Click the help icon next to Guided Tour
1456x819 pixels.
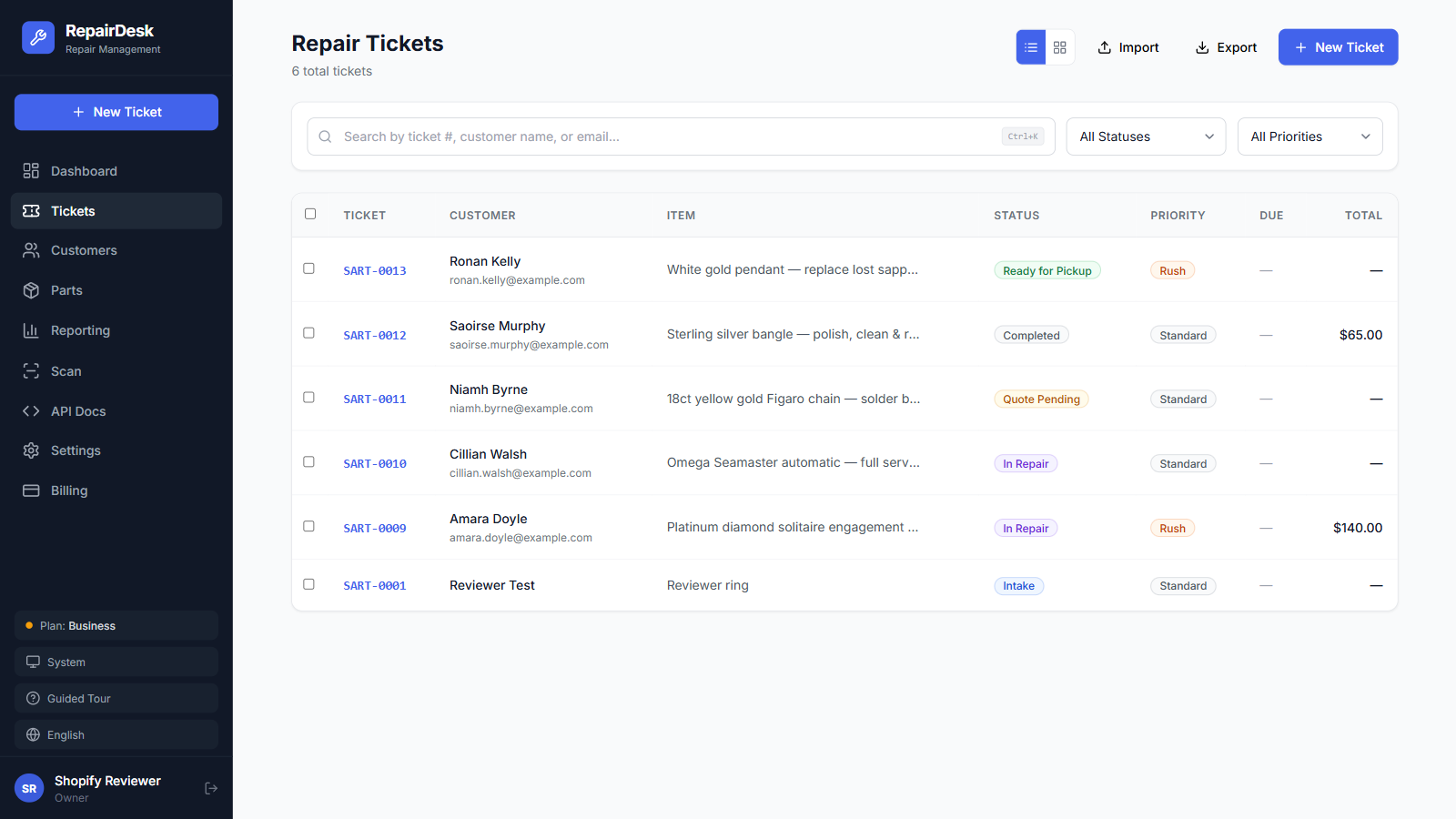pos(33,699)
